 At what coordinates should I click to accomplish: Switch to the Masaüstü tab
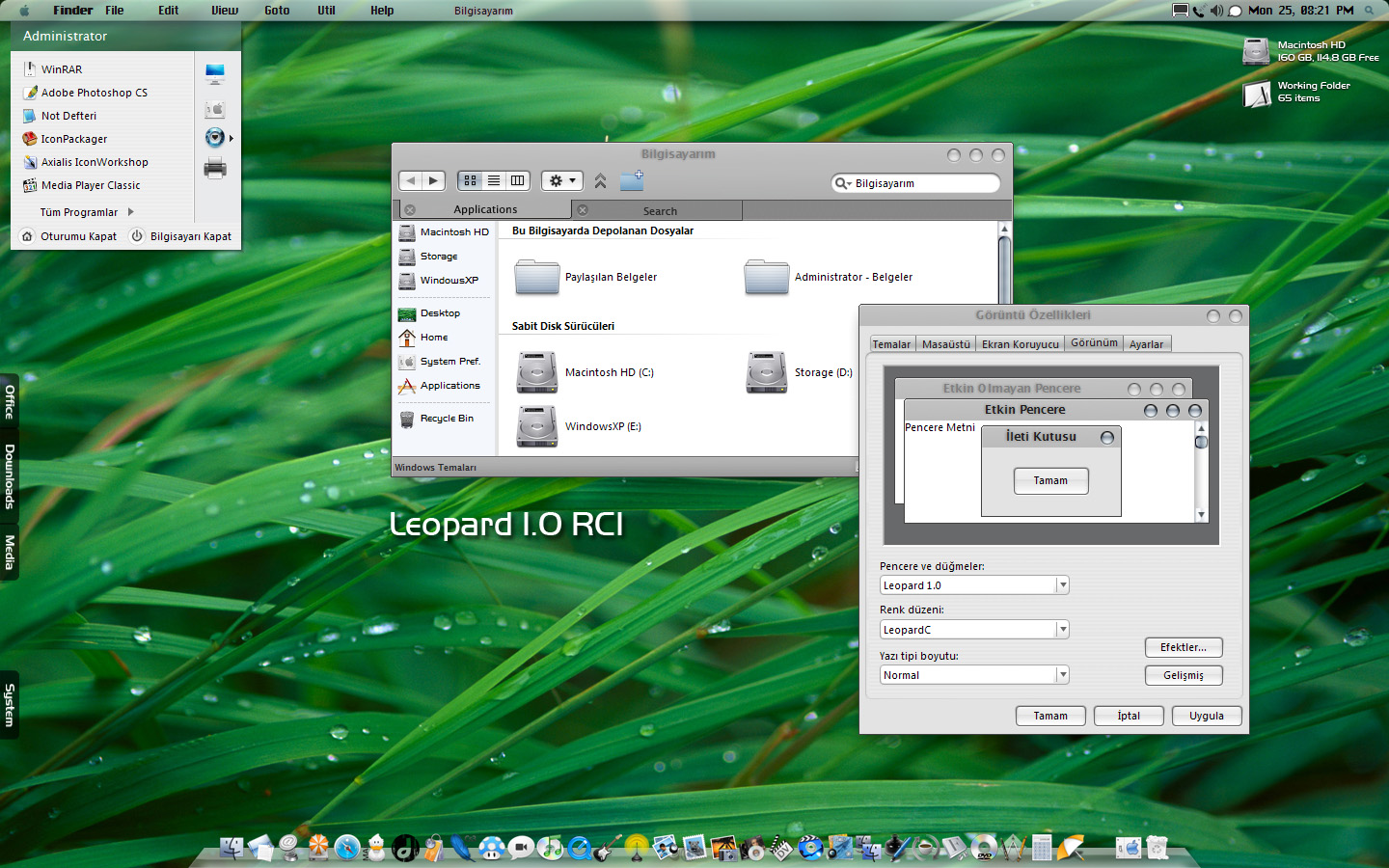point(945,344)
